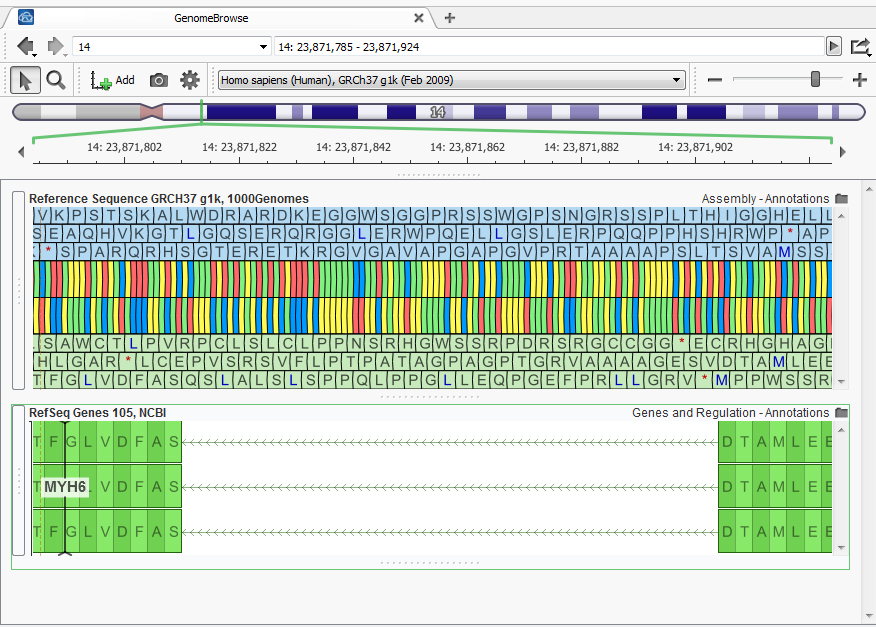Click the location field showing 14: 23,871,785

click(549, 47)
